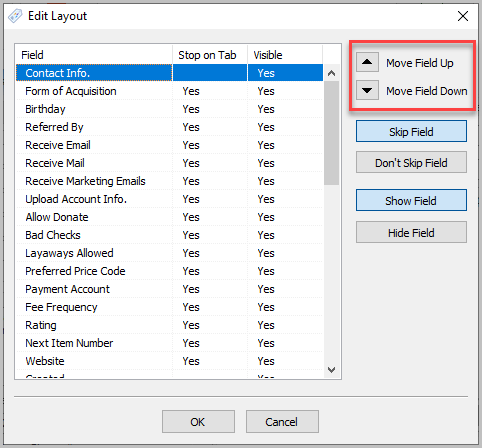Viewport: 482px width, 448px height.
Task: Click the Move Field Down arrow button
Action: point(367,90)
